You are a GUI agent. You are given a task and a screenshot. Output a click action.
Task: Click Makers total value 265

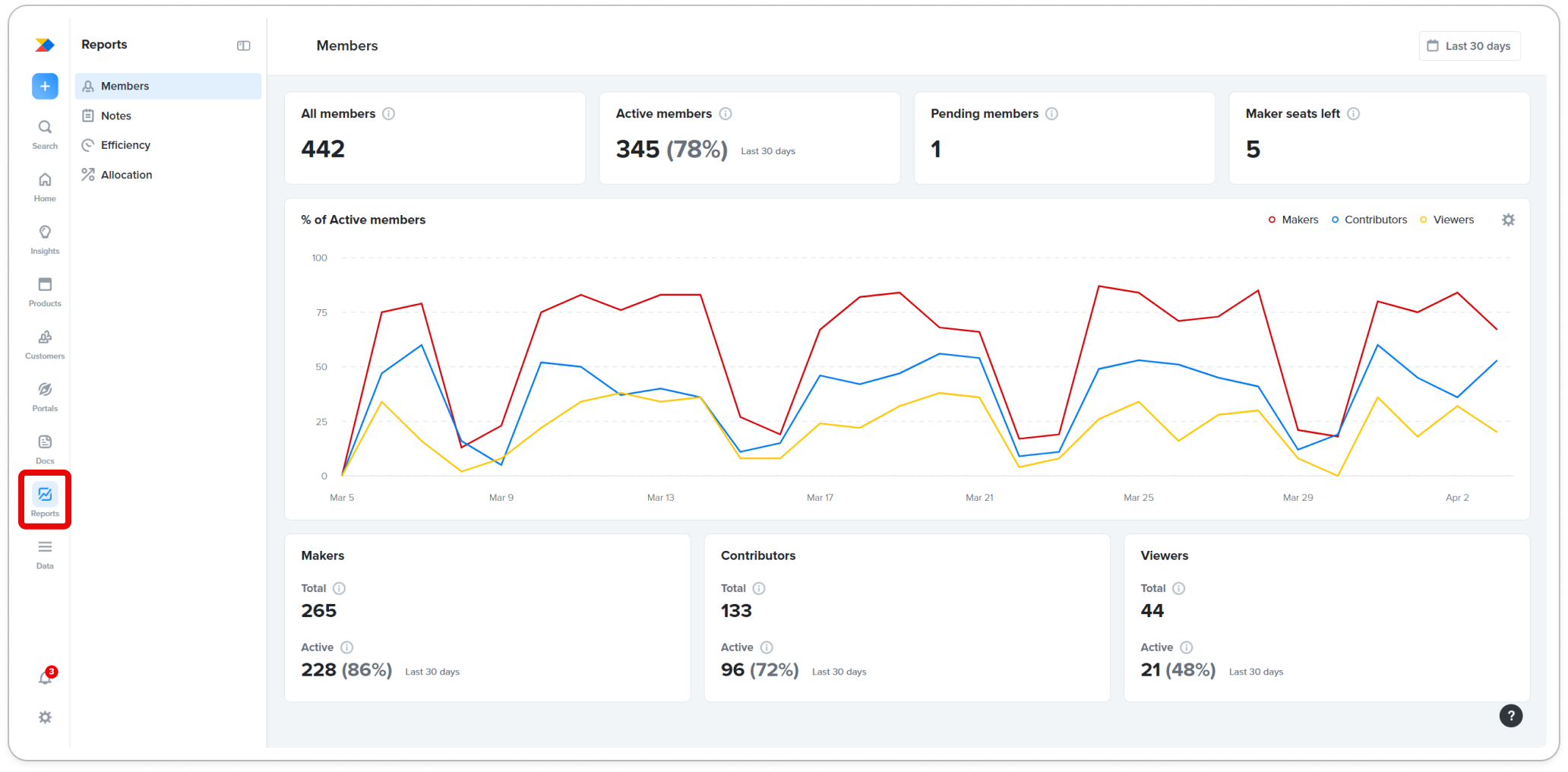tap(318, 611)
